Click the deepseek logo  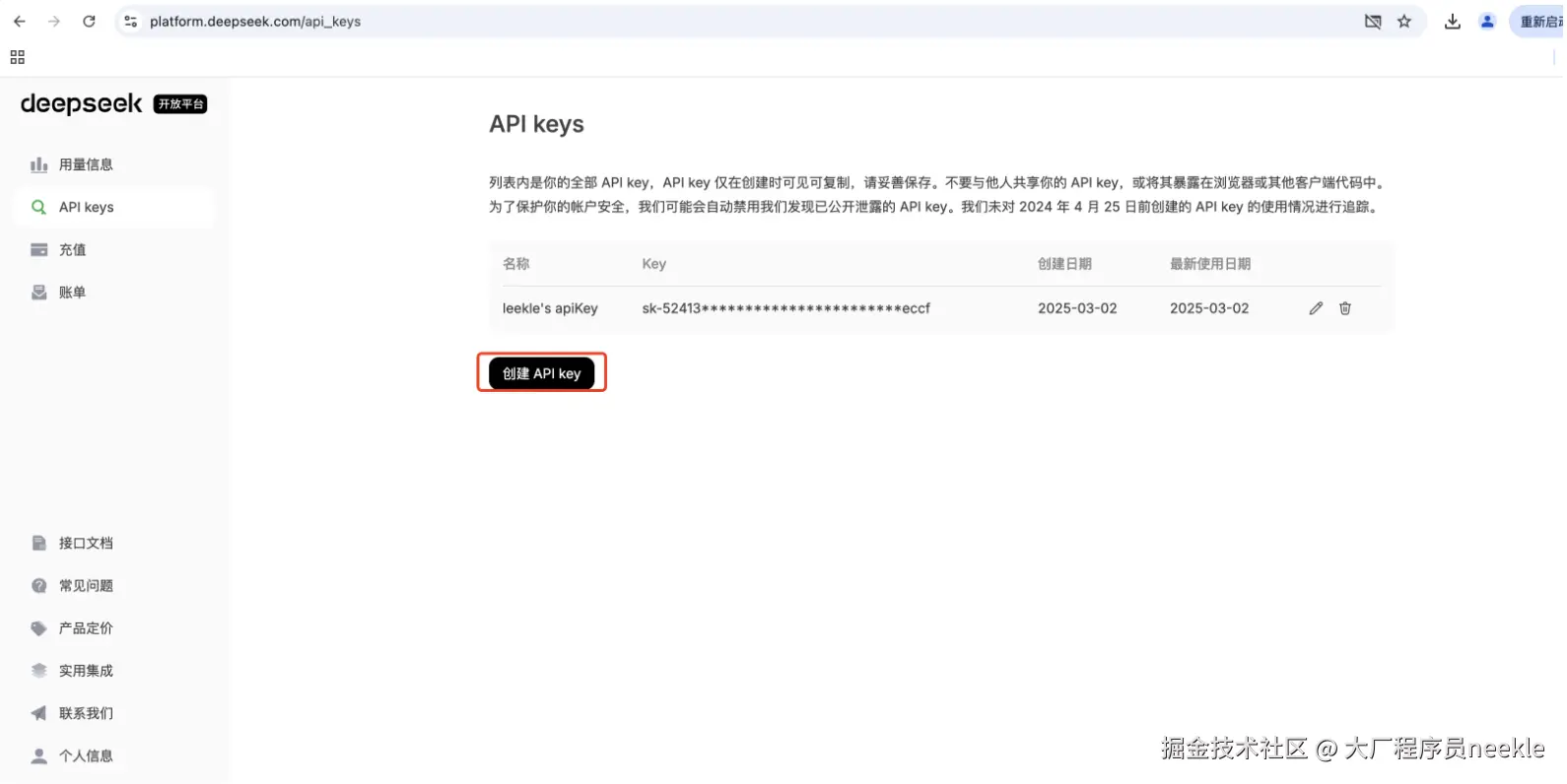82,103
